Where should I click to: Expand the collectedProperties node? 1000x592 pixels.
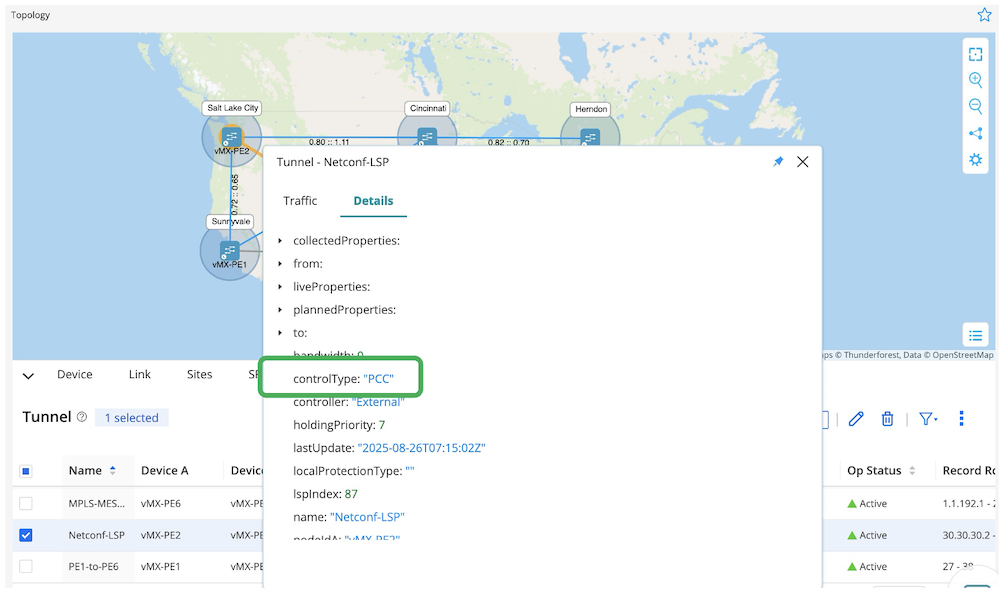click(x=280, y=240)
